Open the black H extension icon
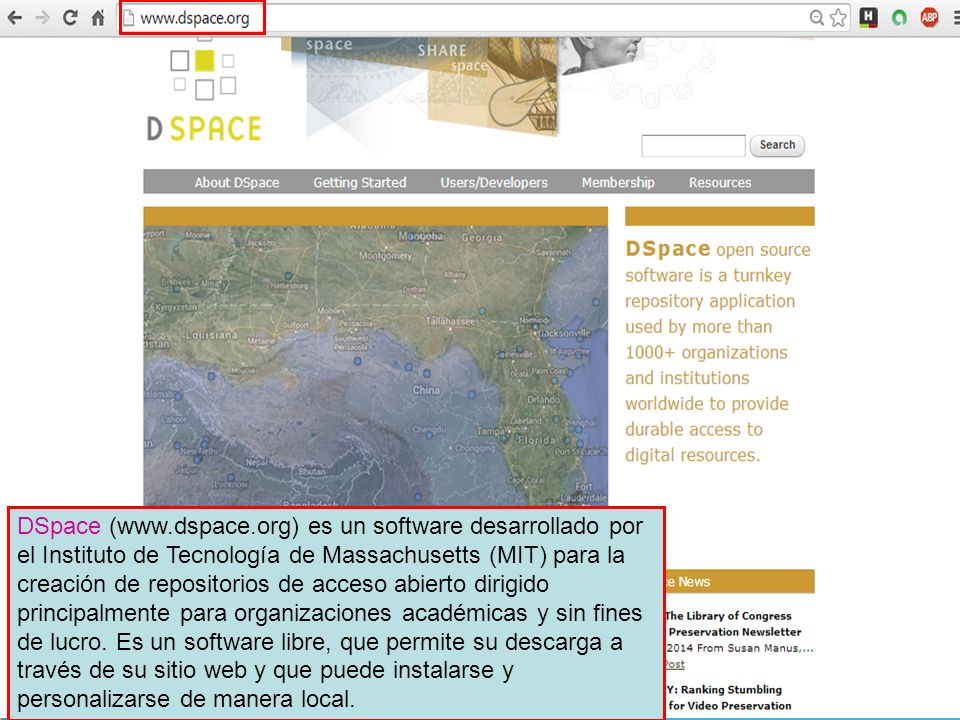Screen dimensions: 960x720 pos(868,18)
